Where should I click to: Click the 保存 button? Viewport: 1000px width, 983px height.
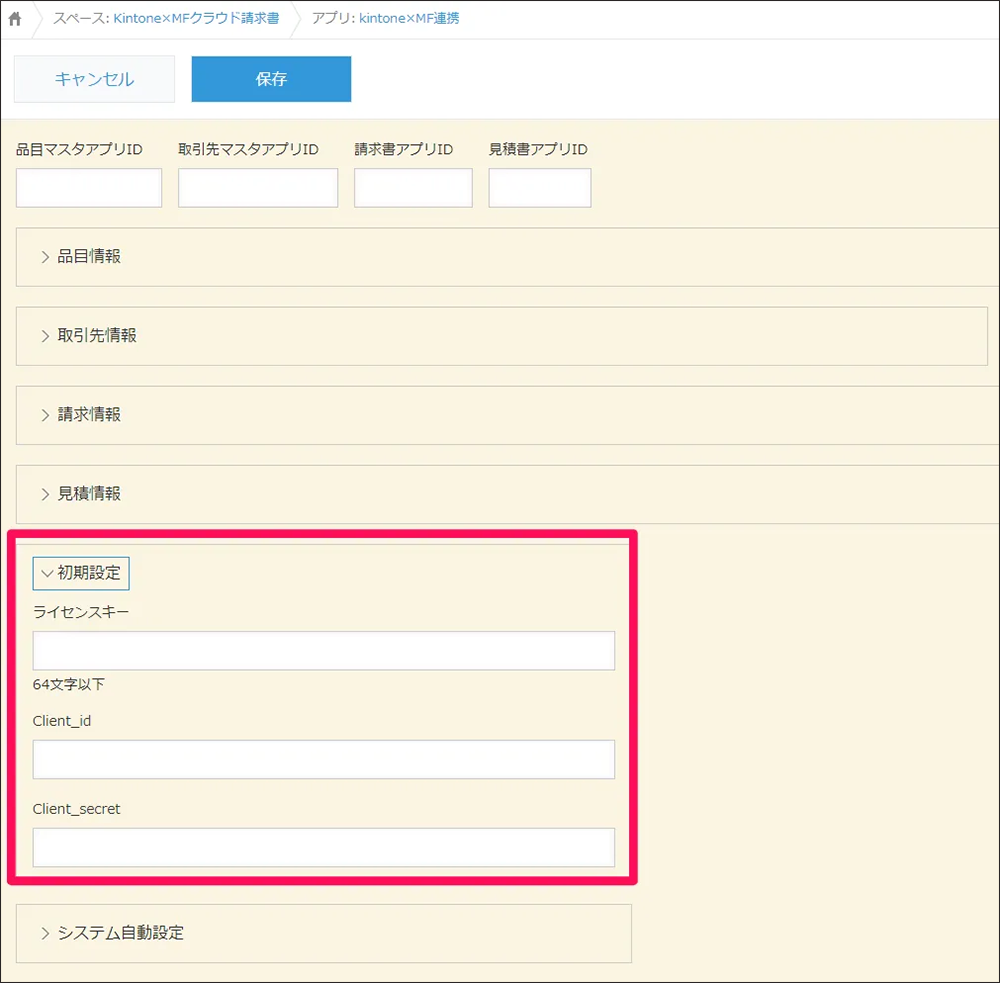(271, 79)
